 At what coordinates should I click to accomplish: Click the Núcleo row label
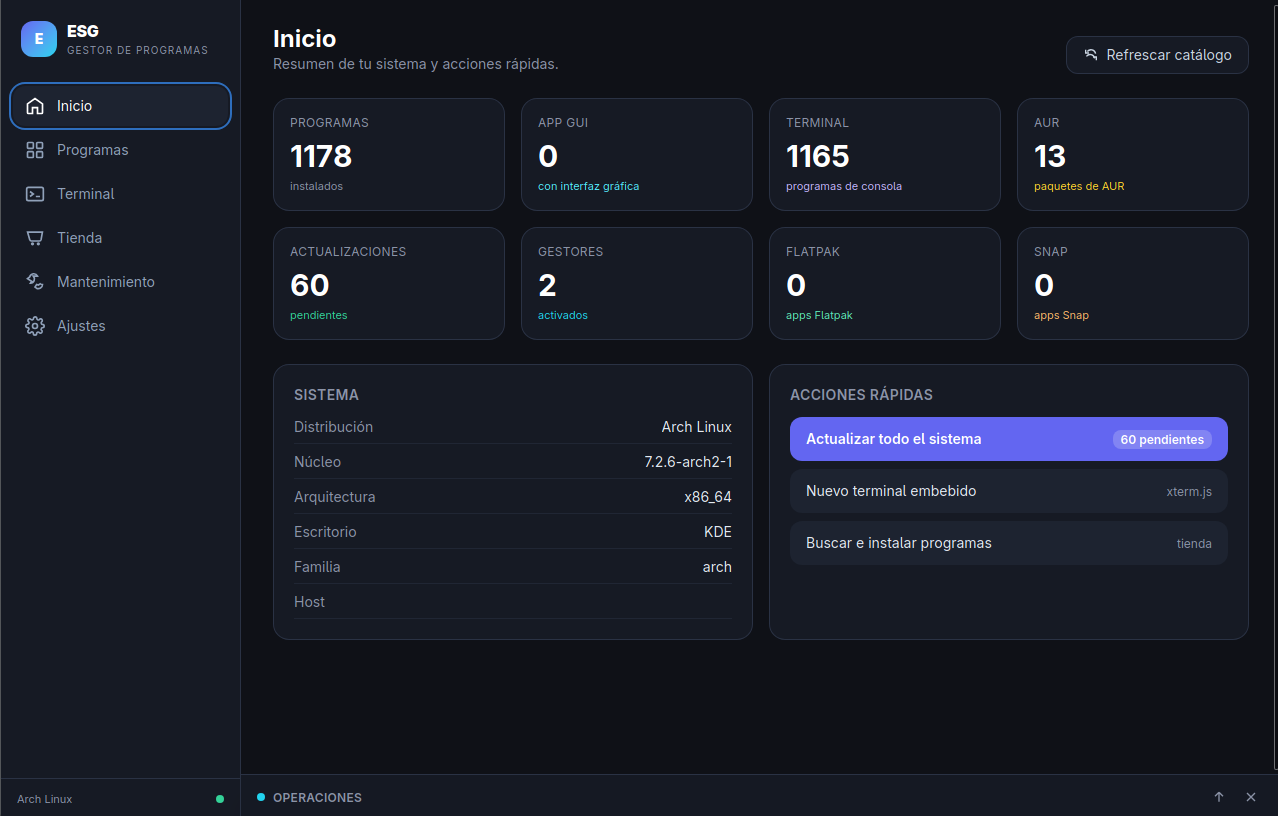[x=317, y=462]
